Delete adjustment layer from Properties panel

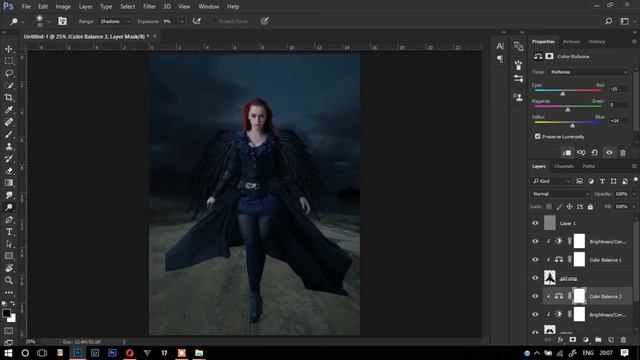coord(623,153)
